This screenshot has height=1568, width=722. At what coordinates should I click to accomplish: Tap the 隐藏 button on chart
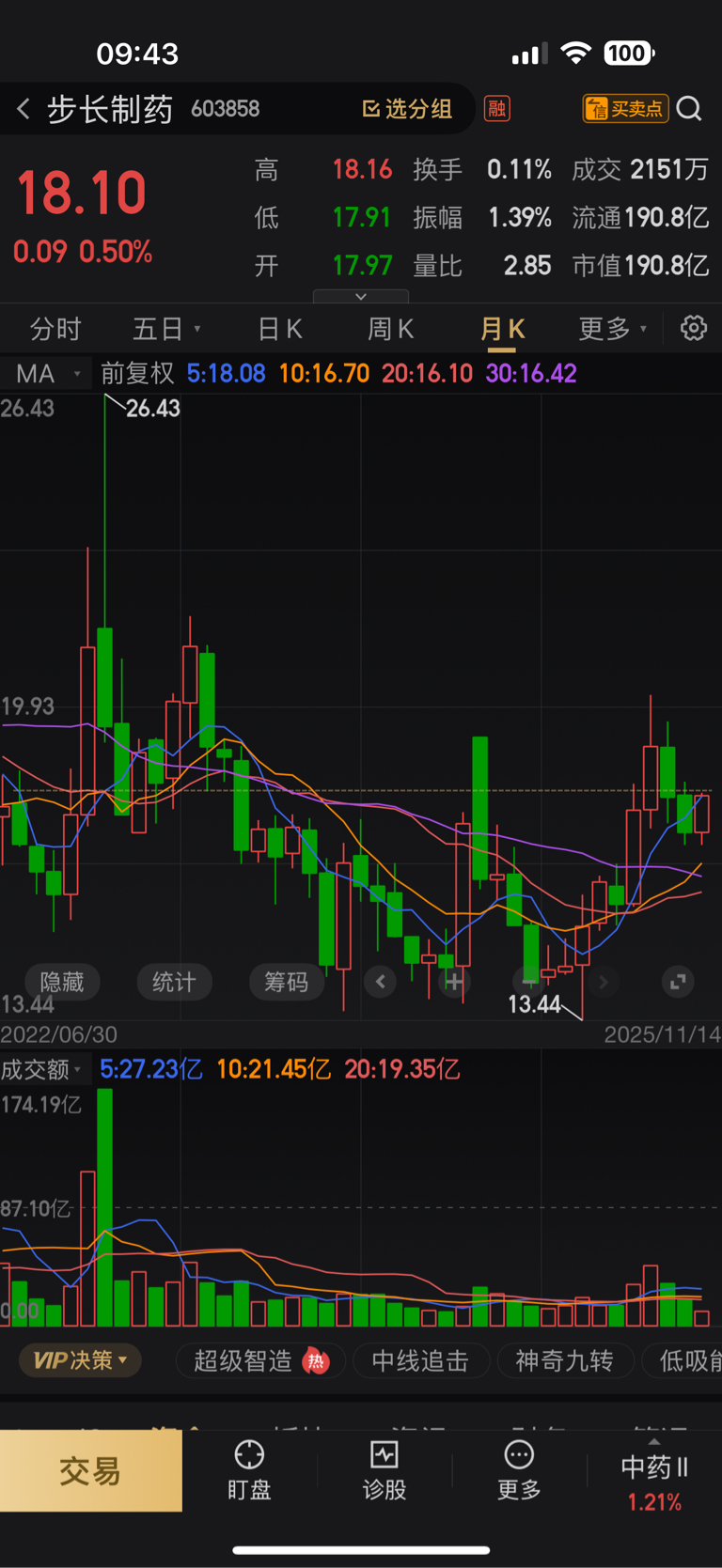tap(62, 982)
